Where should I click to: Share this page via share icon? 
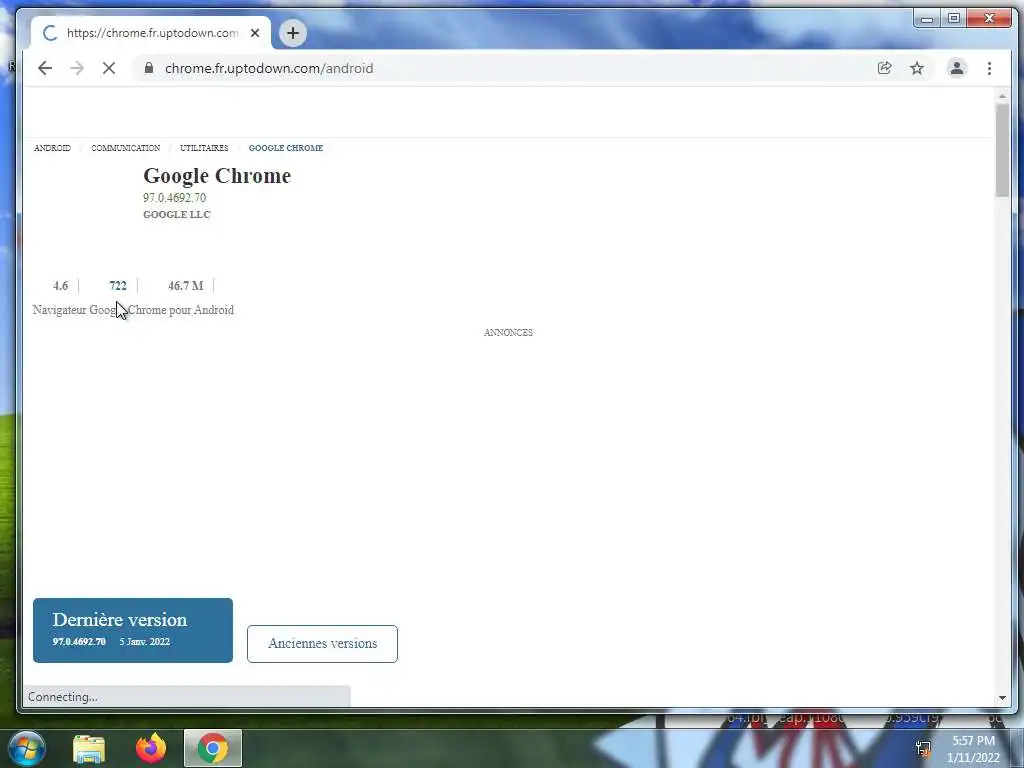884,68
